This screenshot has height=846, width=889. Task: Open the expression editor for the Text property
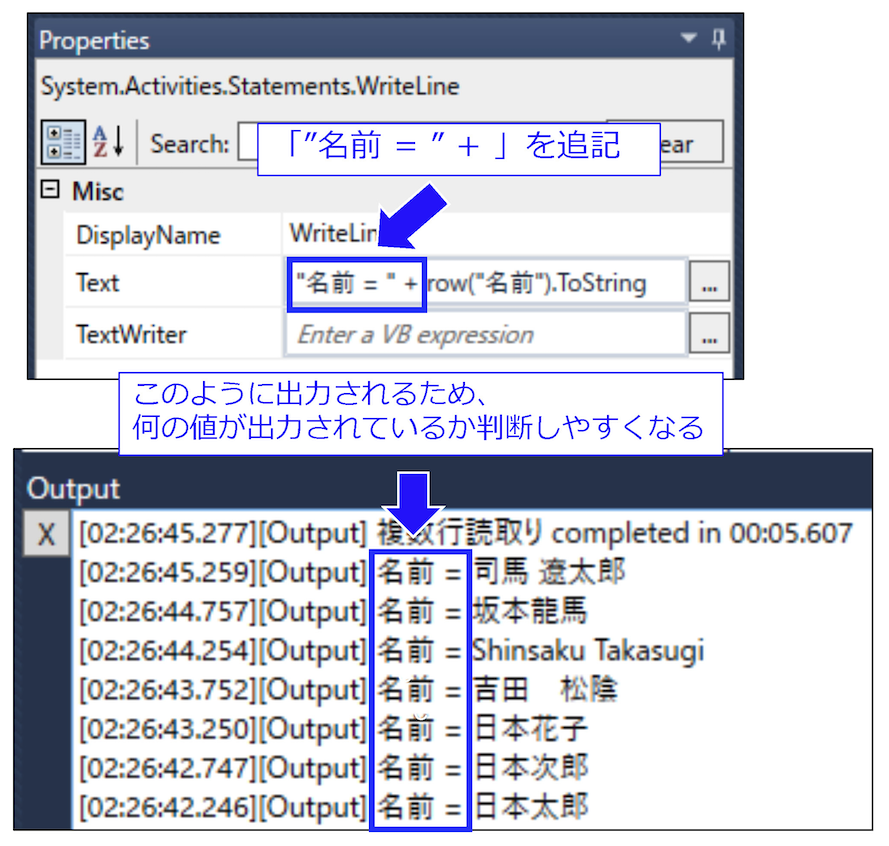click(x=709, y=282)
